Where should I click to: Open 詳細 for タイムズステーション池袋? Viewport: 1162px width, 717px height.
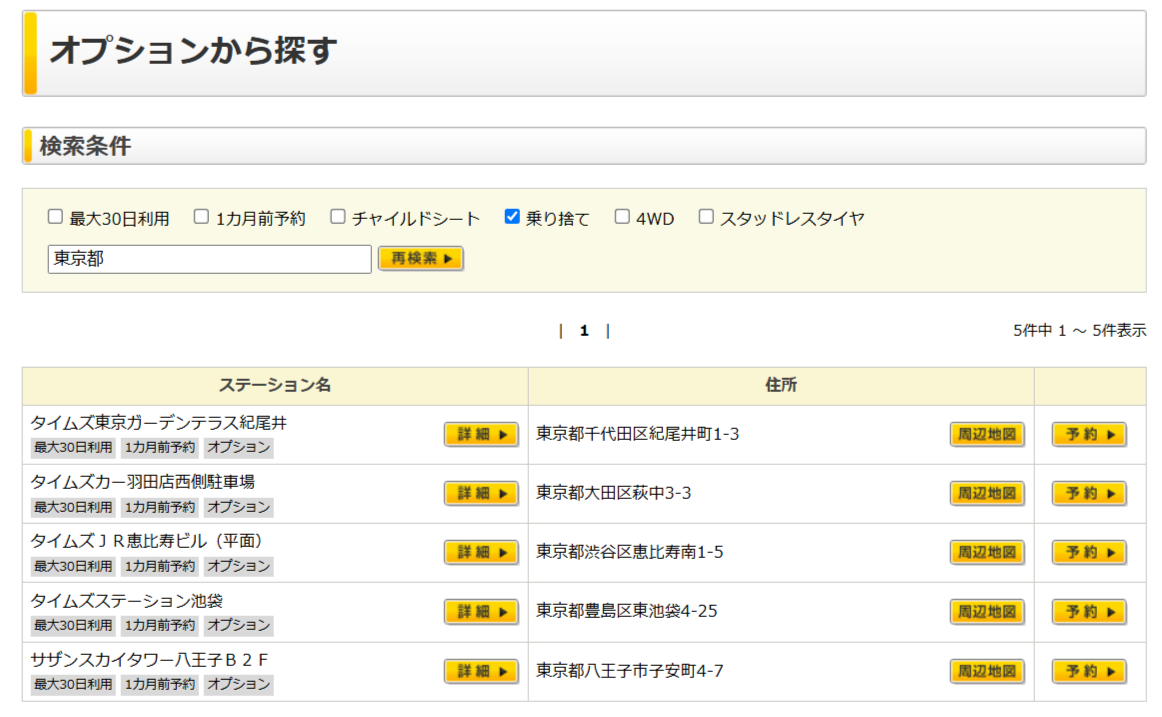pos(481,612)
